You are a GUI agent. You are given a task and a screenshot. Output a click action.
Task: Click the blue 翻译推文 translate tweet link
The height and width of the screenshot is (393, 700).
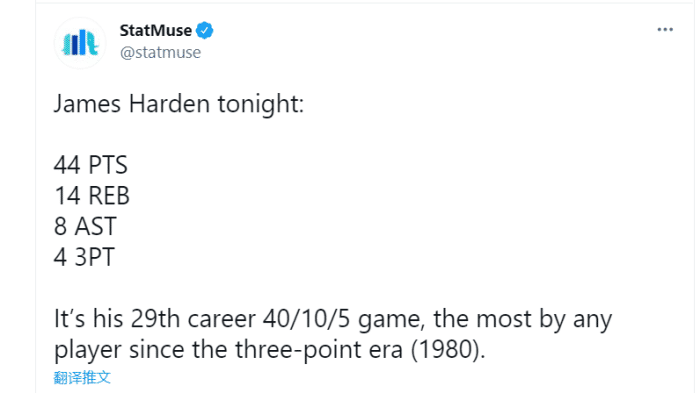coord(82,377)
